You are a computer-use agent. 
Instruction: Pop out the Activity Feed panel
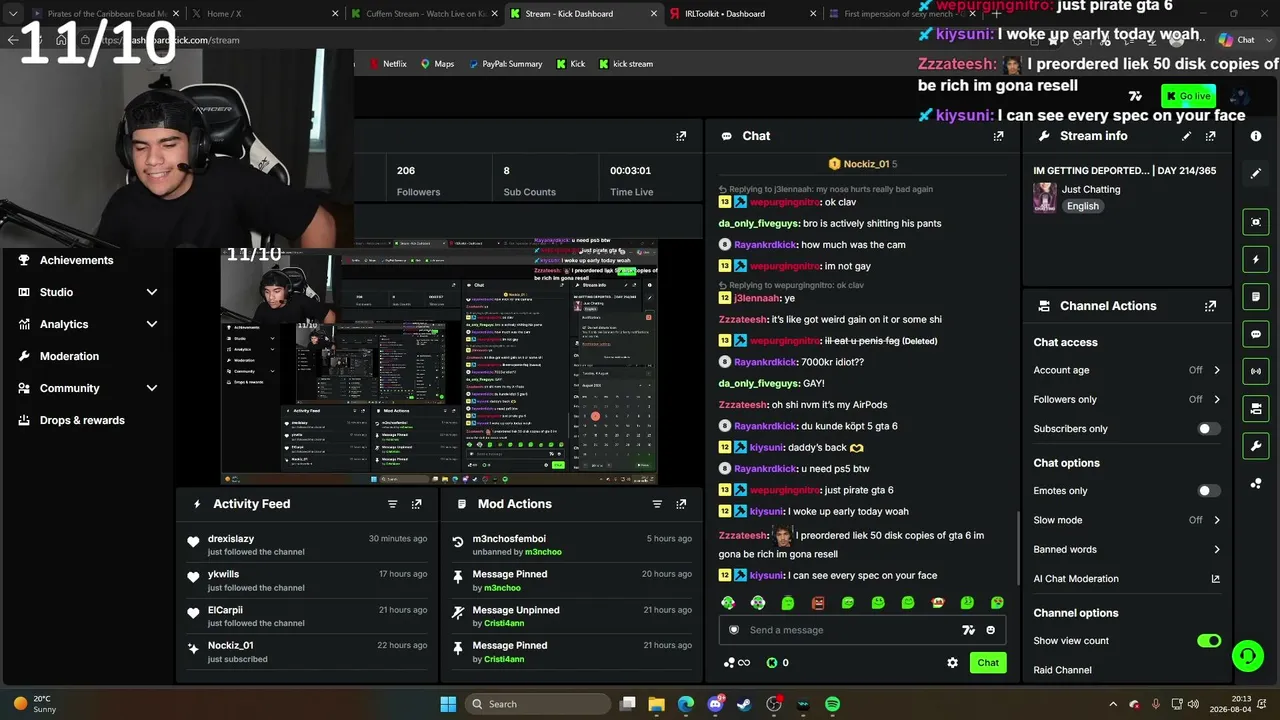(417, 504)
